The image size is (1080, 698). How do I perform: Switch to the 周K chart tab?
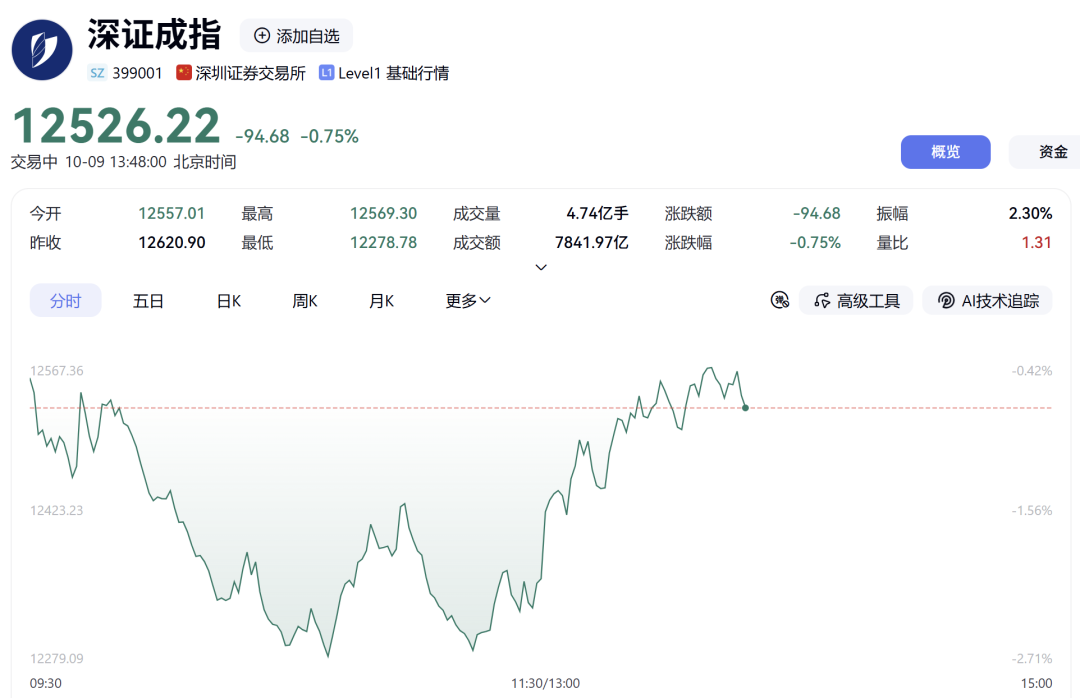pyautogui.click(x=304, y=300)
